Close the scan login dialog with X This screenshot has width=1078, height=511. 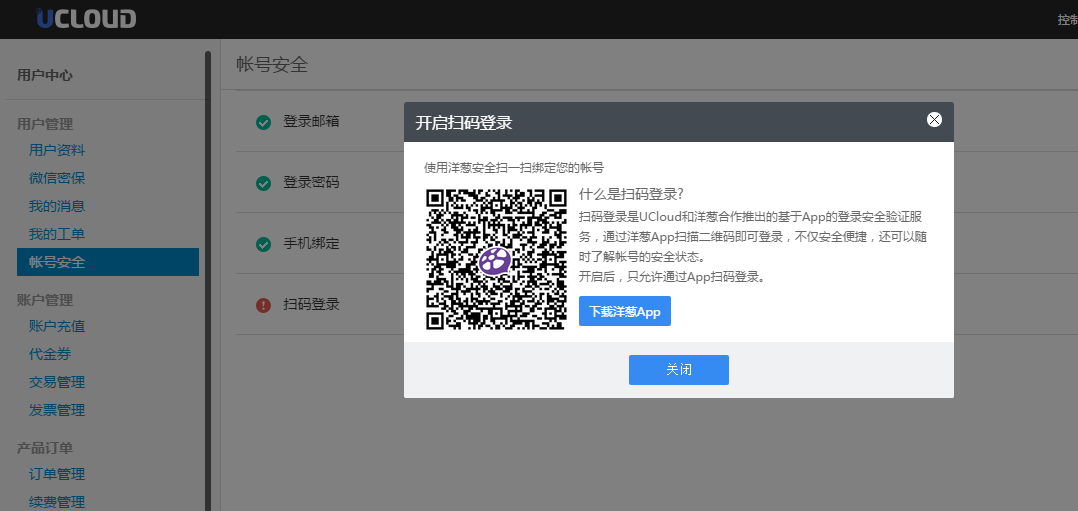[x=934, y=120]
